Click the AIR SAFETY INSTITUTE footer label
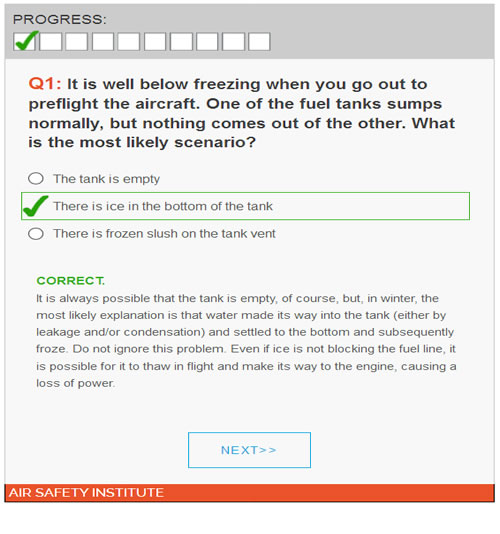Viewport: 500px width, 534px height. point(87,493)
